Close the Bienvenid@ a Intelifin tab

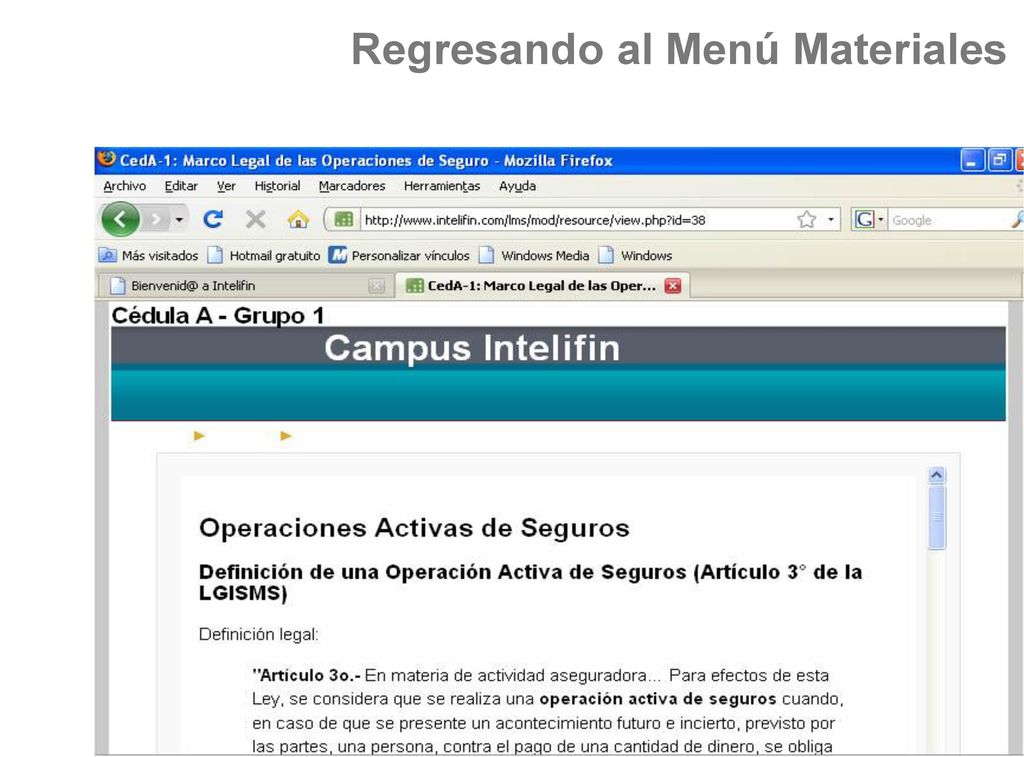tap(376, 285)
